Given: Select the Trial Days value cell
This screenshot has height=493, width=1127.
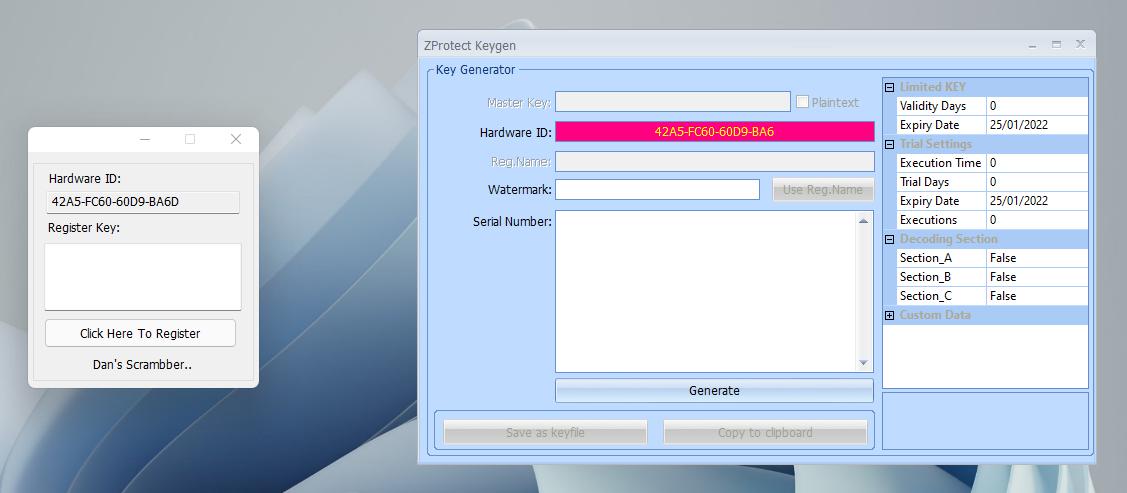Looking at the screenshot, I should [1036, 182].
